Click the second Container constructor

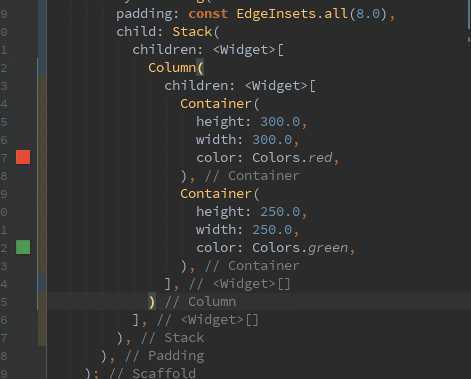point(216,194)
